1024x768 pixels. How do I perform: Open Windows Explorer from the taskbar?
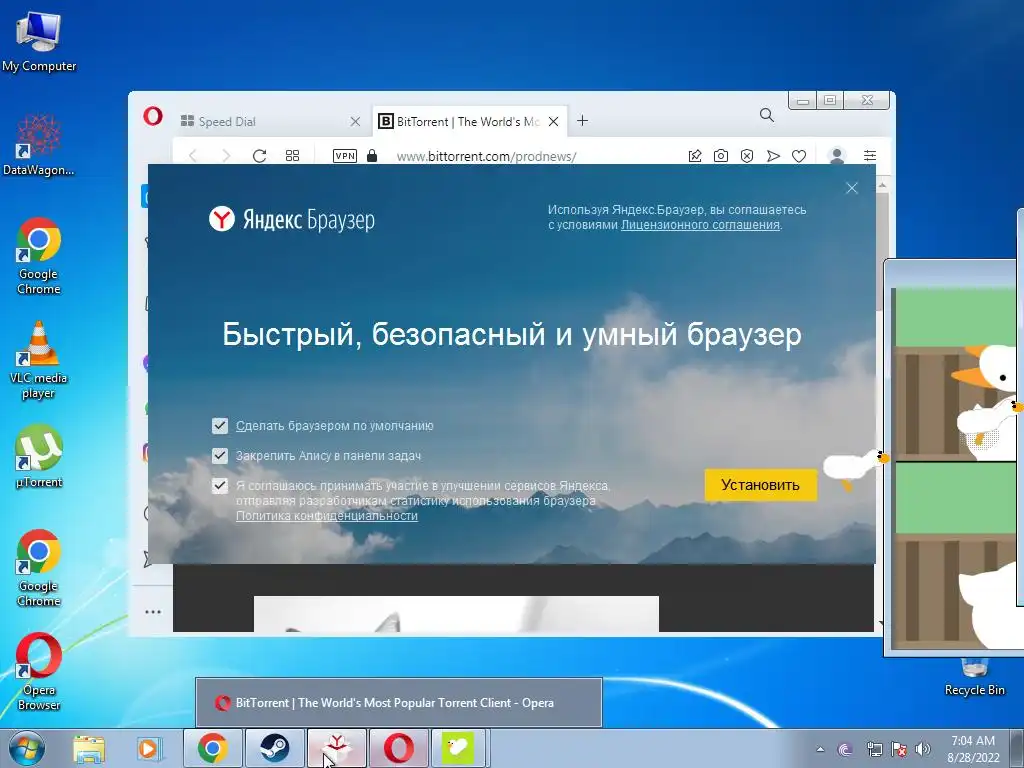(89, 748)
